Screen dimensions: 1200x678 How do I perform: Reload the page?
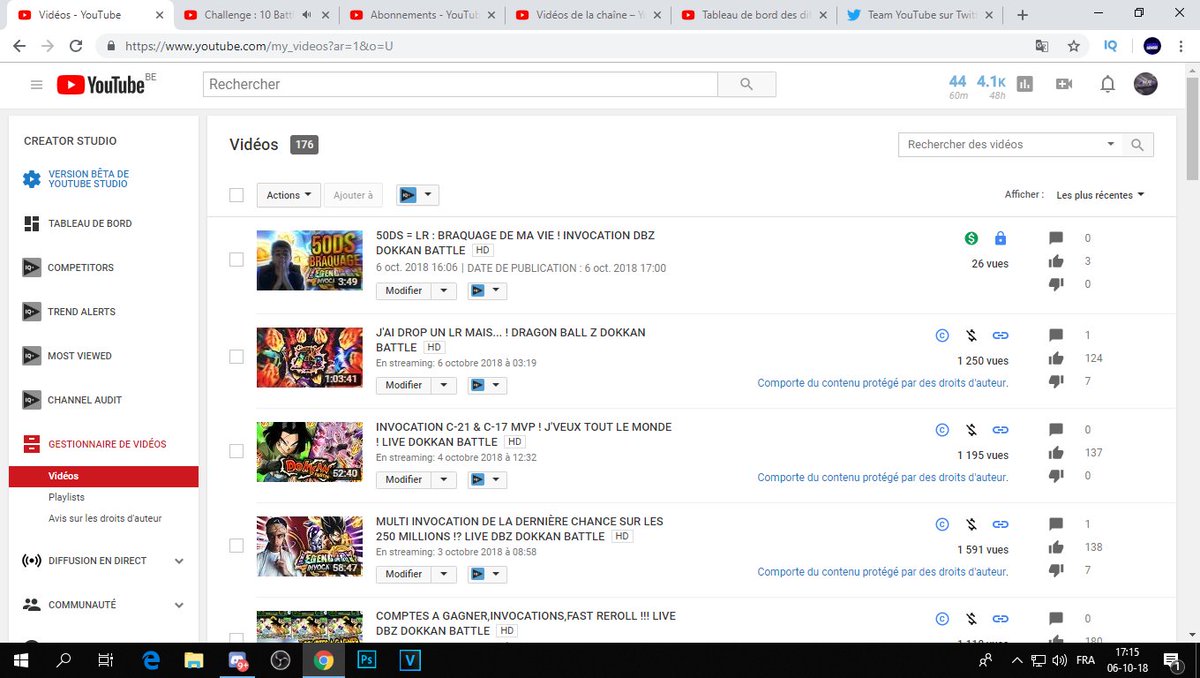click(x=76, y=46)
